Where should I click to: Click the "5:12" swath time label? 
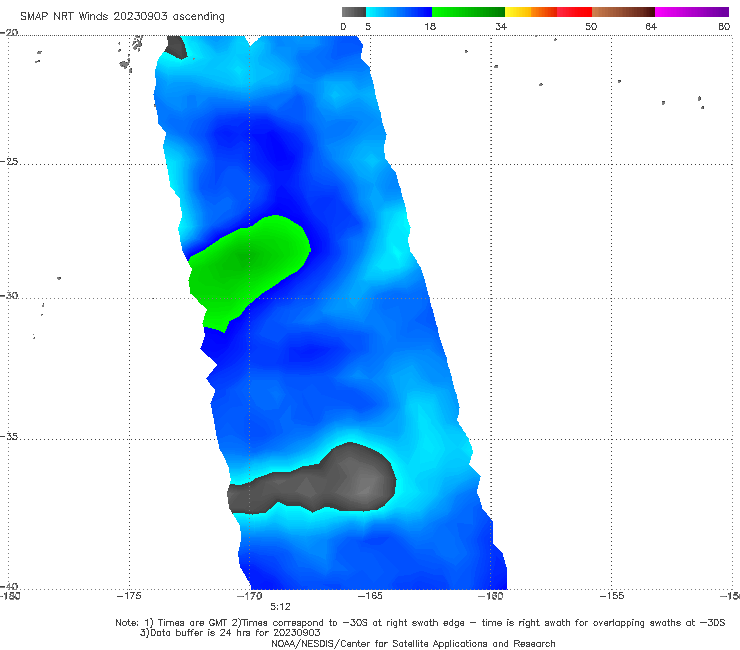coord(280,607)
